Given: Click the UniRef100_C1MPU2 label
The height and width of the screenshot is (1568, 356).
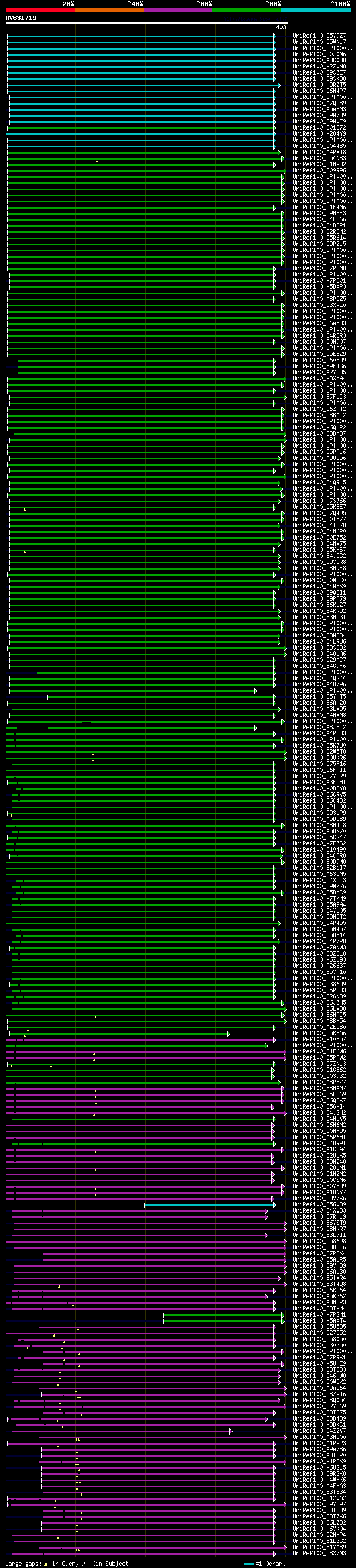Looking at the screenshot, I should click(319, 164).
